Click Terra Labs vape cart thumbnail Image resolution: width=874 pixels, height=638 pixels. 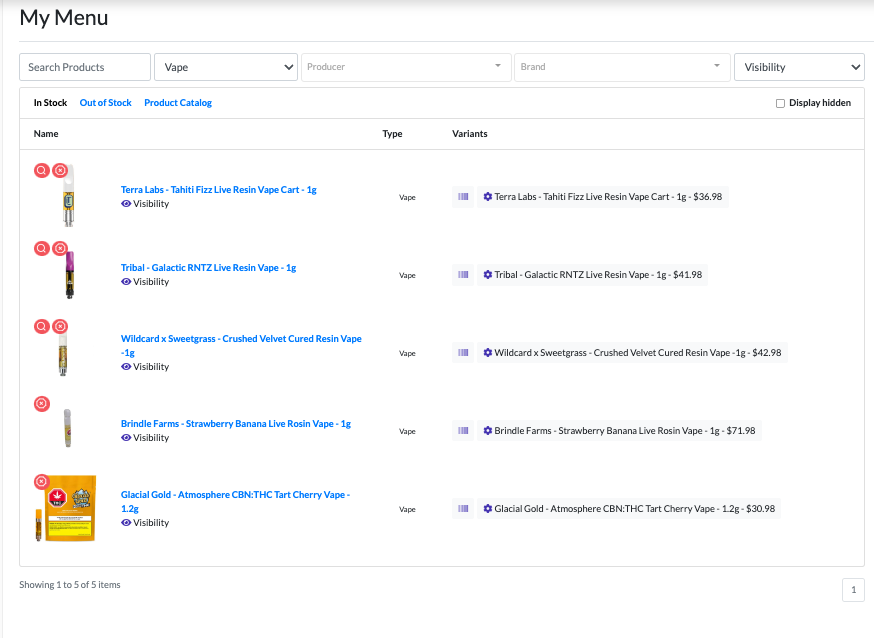tap(69, 196)
